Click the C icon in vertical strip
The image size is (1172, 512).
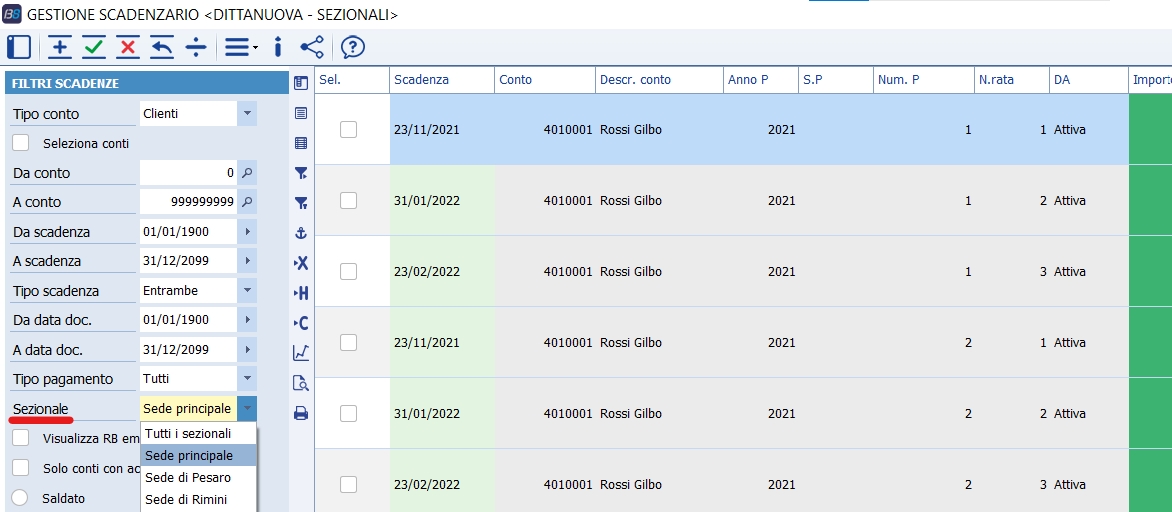click(301, 323)
